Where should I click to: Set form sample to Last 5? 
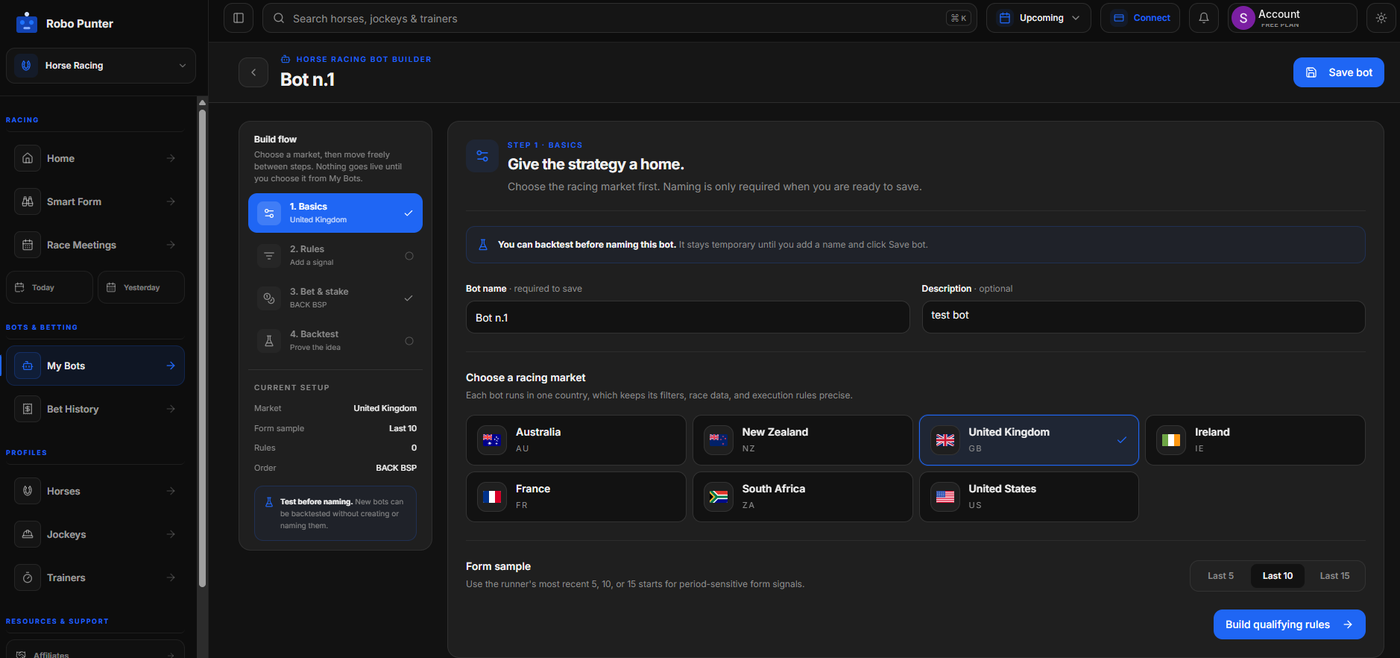pos(1220,576)
